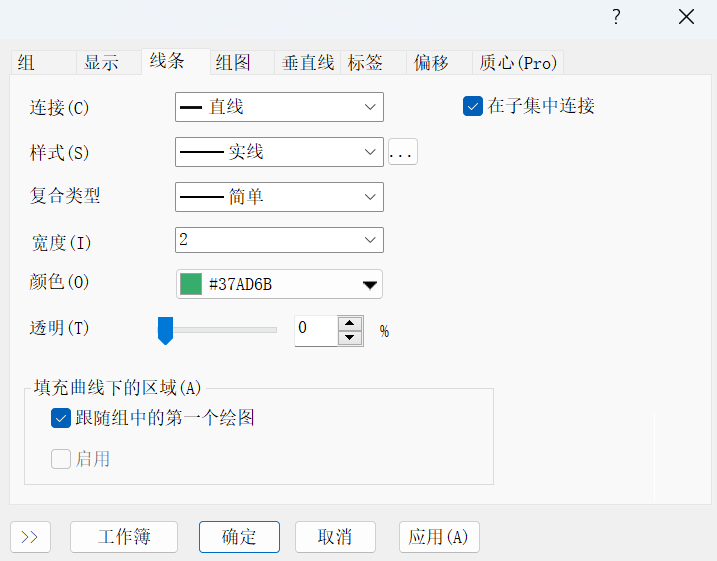Click the transparency value input field
This screenshot has height=561, width=717.
coord(316,331)
